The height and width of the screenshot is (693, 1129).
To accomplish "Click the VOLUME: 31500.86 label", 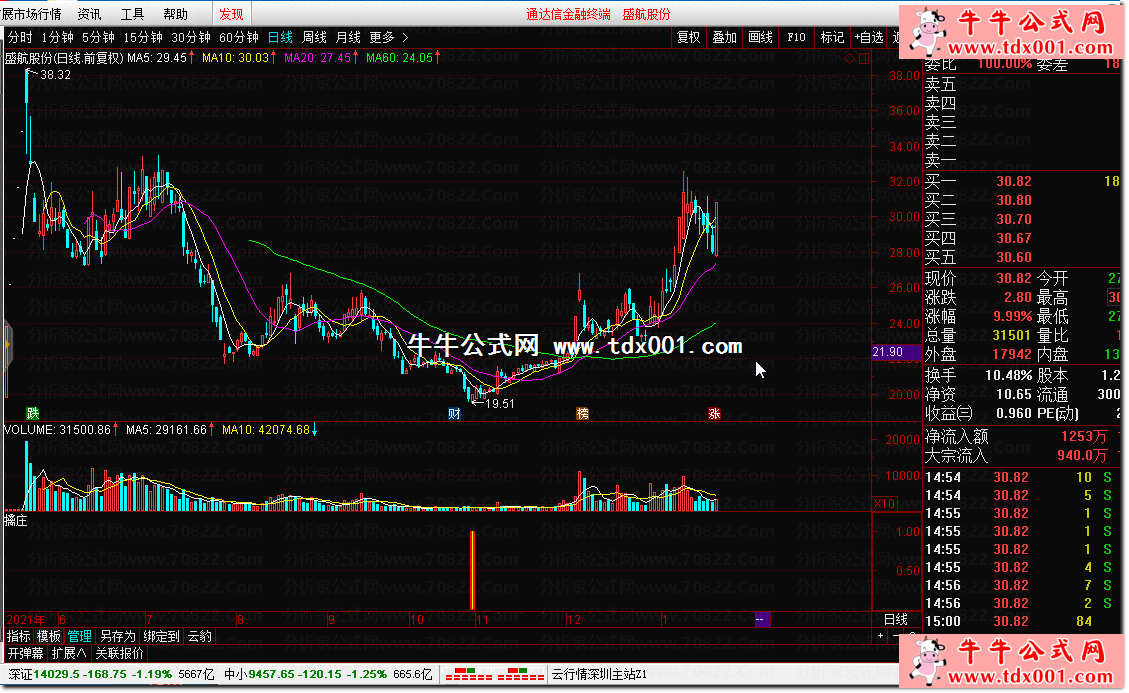I will [x=58, y=430].
